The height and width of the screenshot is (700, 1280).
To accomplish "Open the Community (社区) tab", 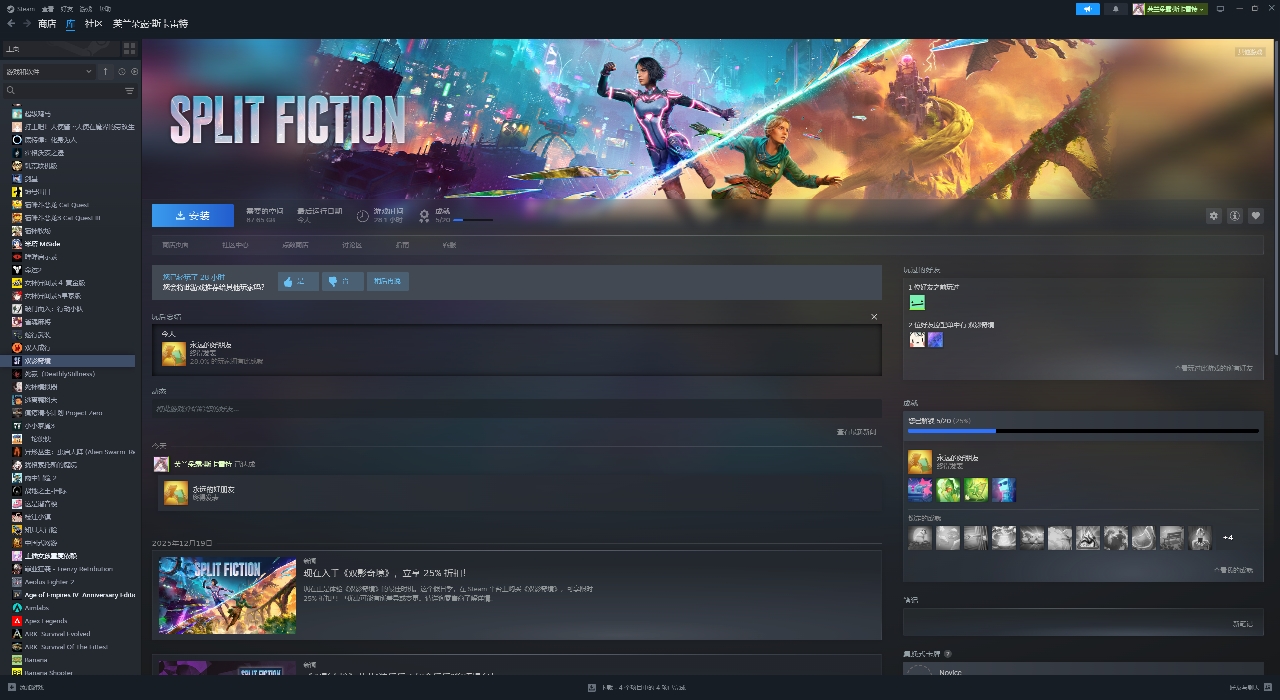I will coord(93,23).
